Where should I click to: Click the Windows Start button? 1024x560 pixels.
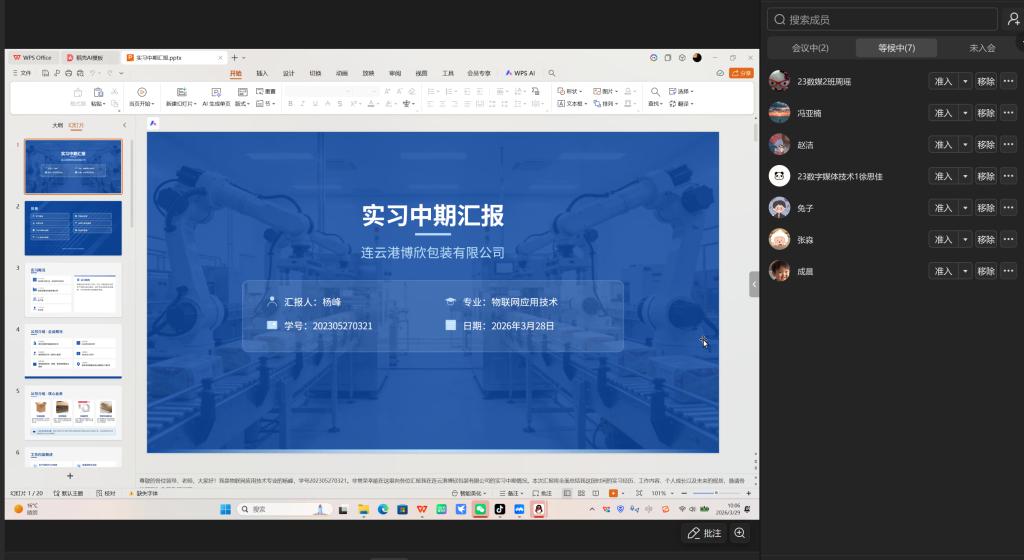coord(225,509)
